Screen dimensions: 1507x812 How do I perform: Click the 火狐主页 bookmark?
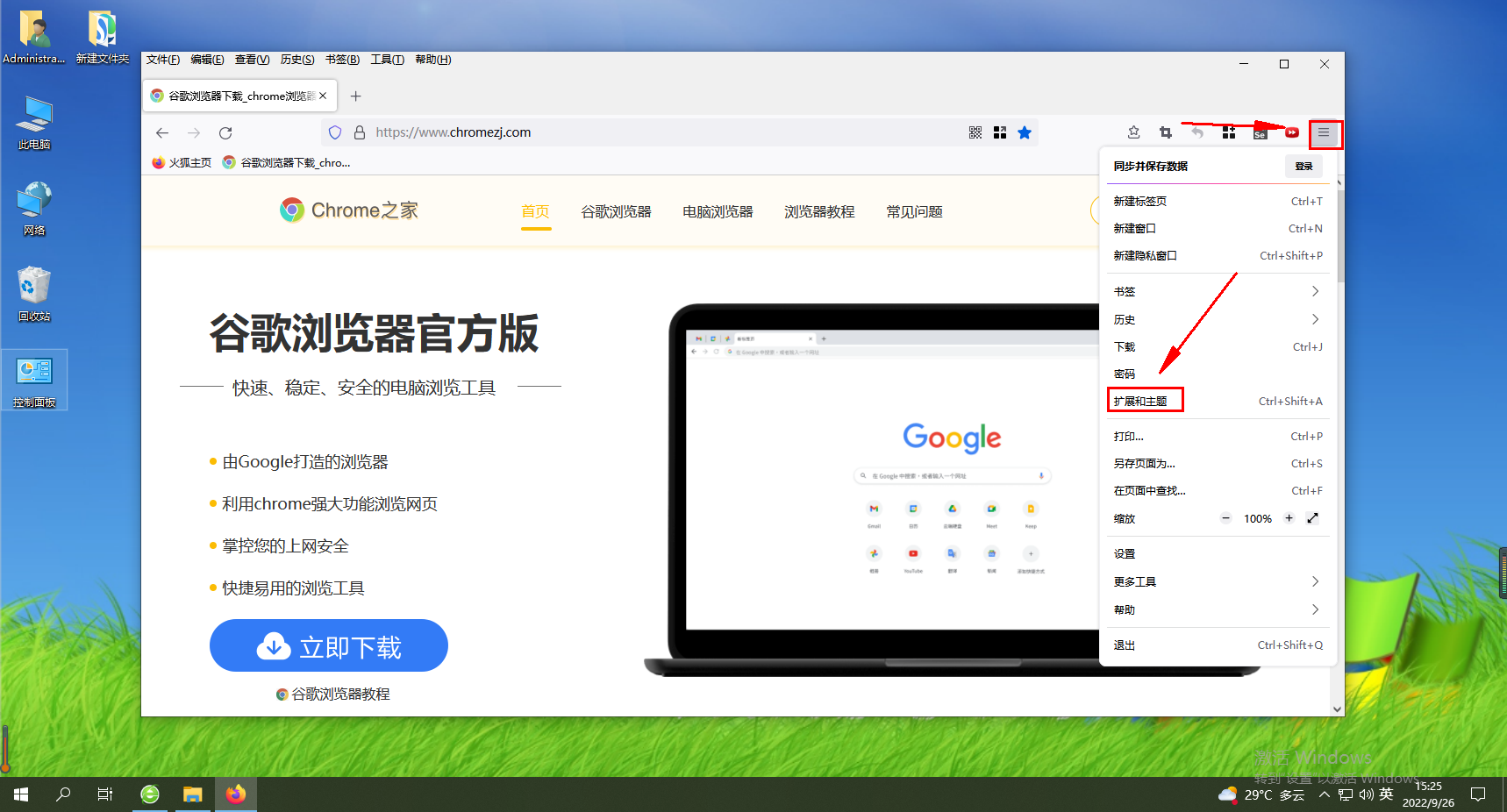point(182,162)
